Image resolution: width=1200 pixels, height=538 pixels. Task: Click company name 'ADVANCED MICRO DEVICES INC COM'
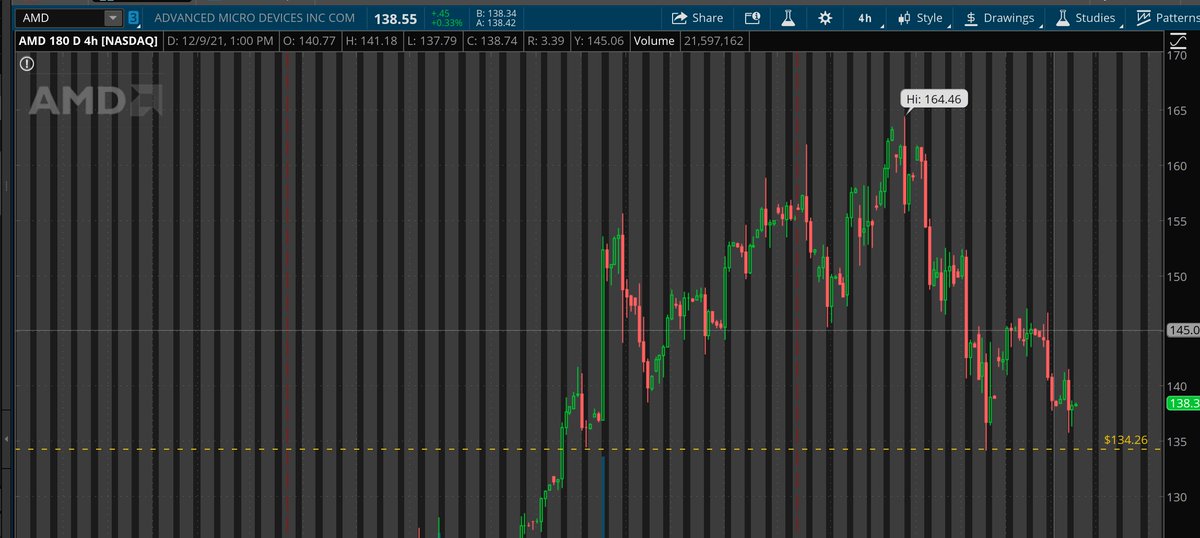pyautogui.click(x=254, y=18)
